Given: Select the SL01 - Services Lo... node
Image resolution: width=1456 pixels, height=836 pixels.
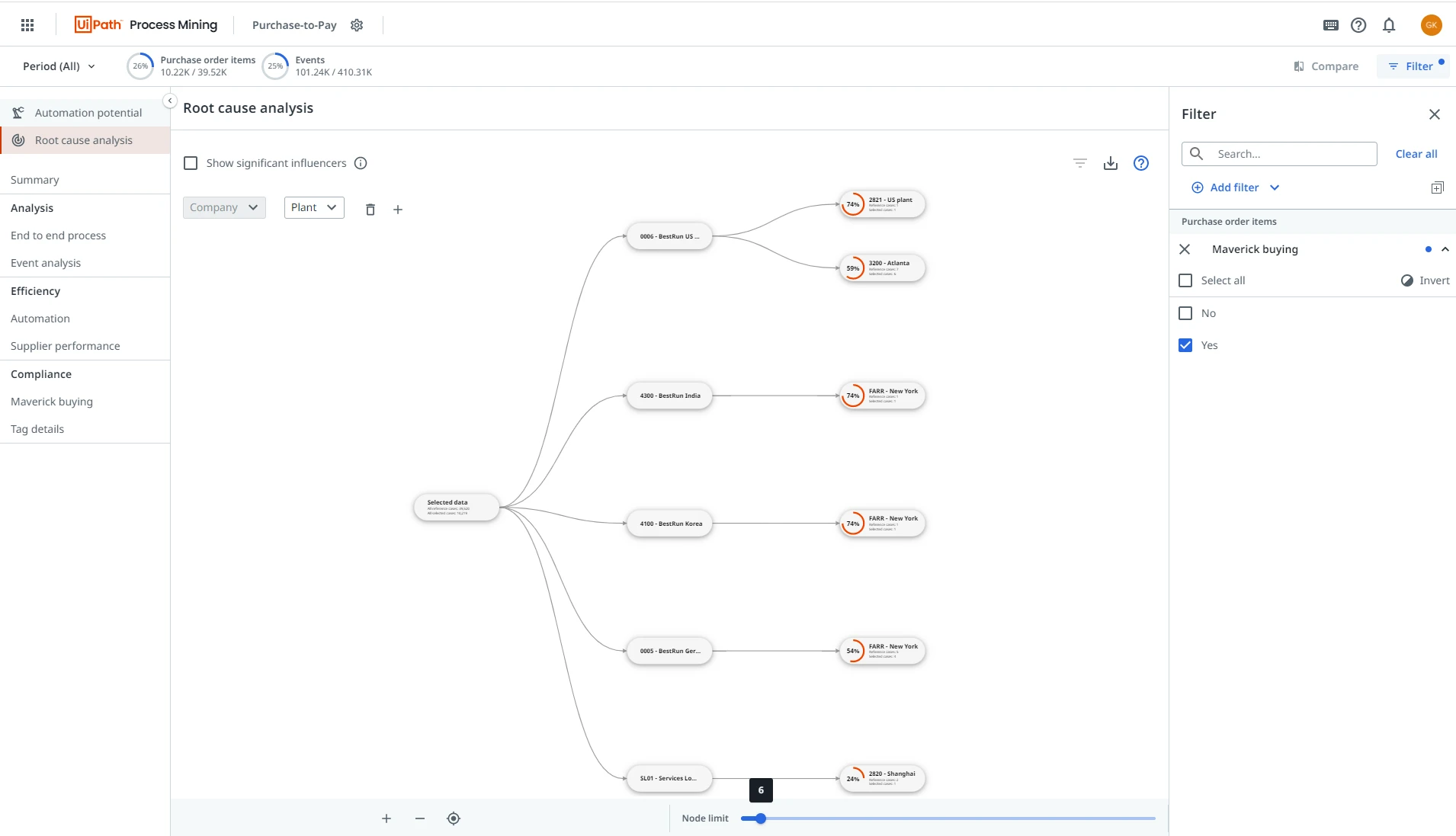Looking at the screenshot, I should click(x=669, y=778).
